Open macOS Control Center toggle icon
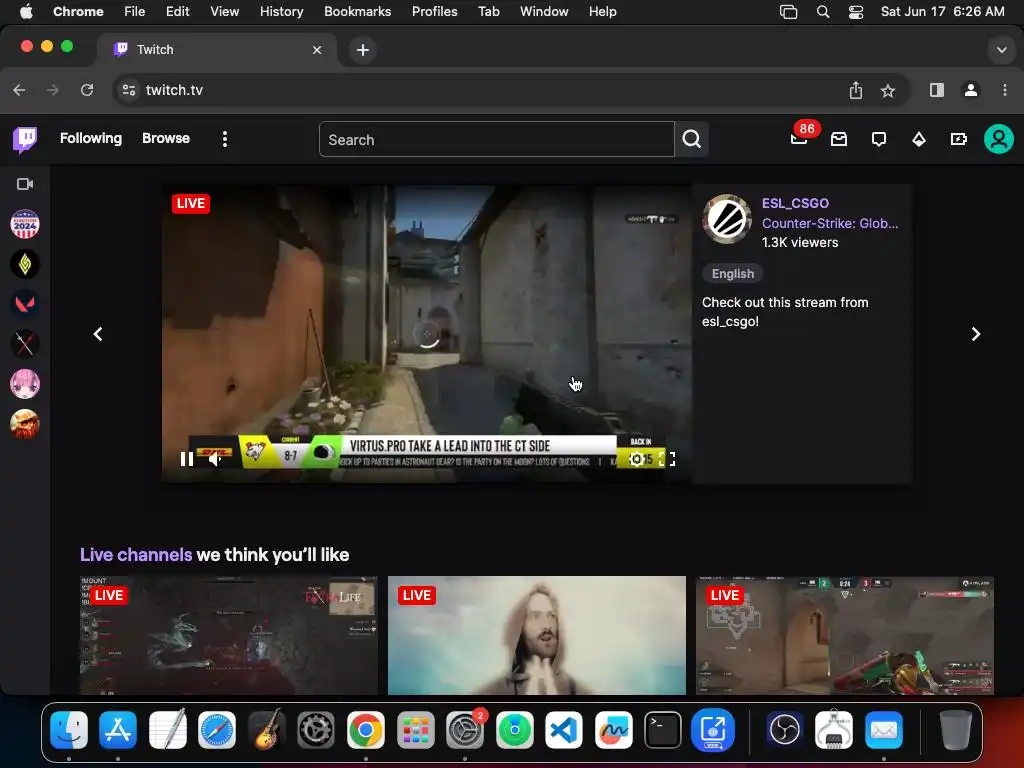 856,12
